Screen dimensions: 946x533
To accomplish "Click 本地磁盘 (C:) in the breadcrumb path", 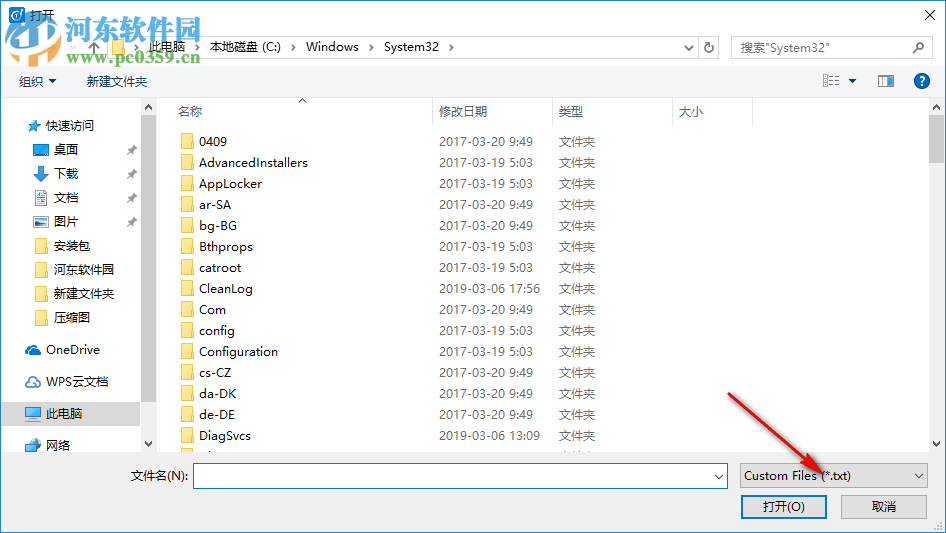I will (x=245, y=47).
